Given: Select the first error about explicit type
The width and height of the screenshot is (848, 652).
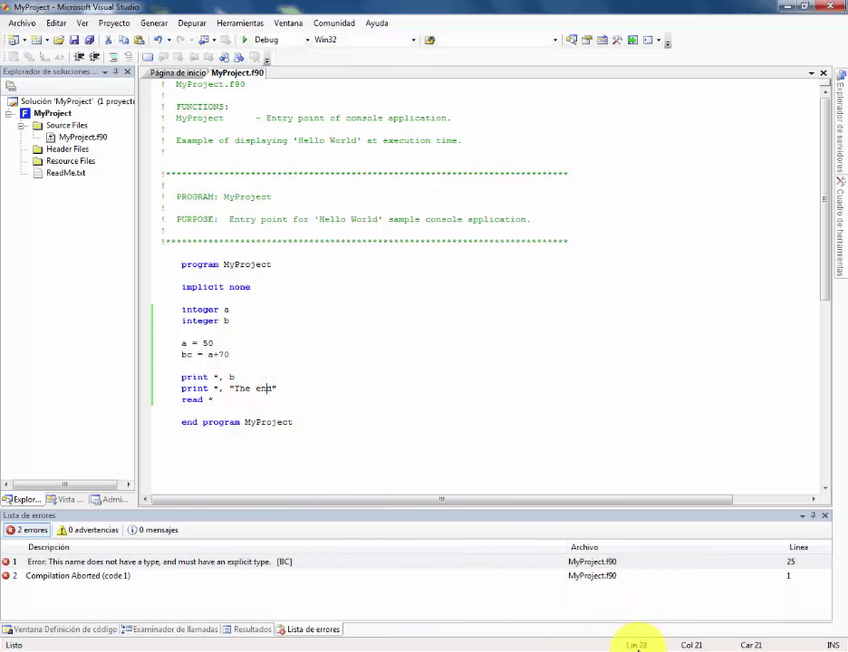Looking at the screenshot, I should click(x=160, y=562).
